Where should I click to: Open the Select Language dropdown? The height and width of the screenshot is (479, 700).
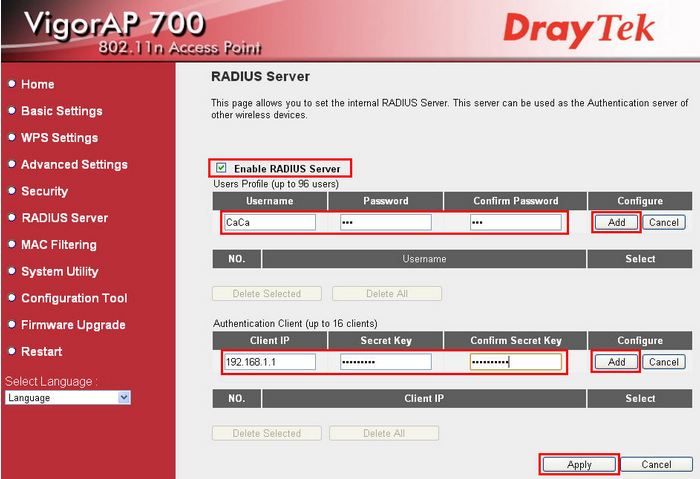click(68, 397)
